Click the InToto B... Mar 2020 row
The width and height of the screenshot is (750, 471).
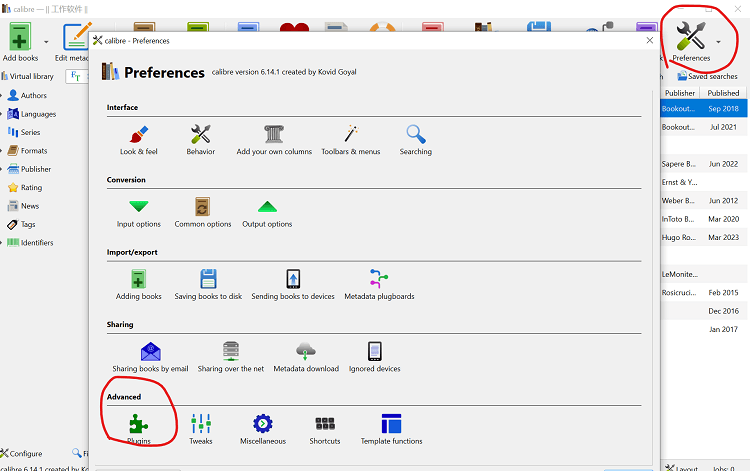coord(704,219)
